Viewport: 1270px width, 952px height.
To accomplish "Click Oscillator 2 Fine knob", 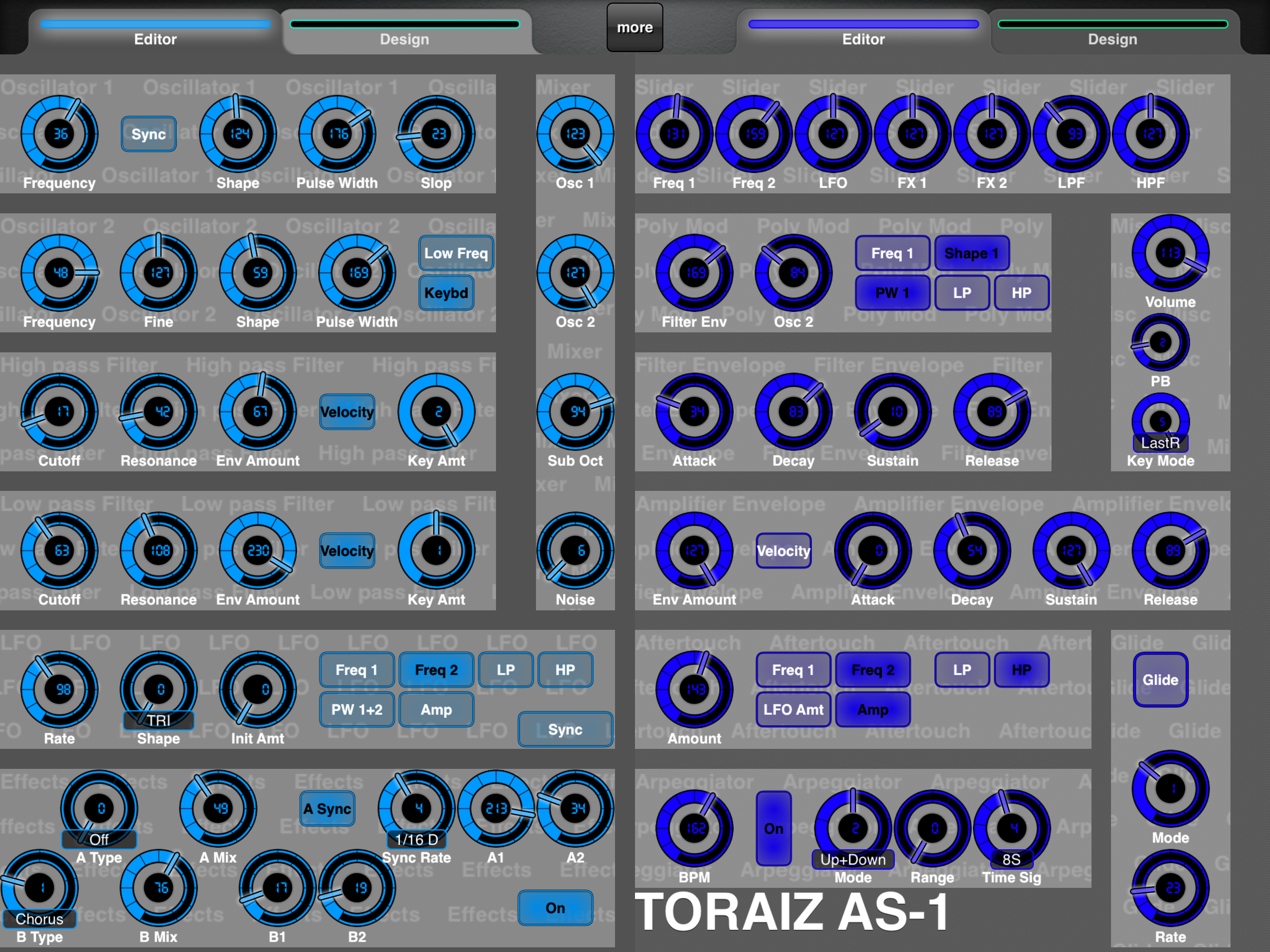I will [159, 273].
